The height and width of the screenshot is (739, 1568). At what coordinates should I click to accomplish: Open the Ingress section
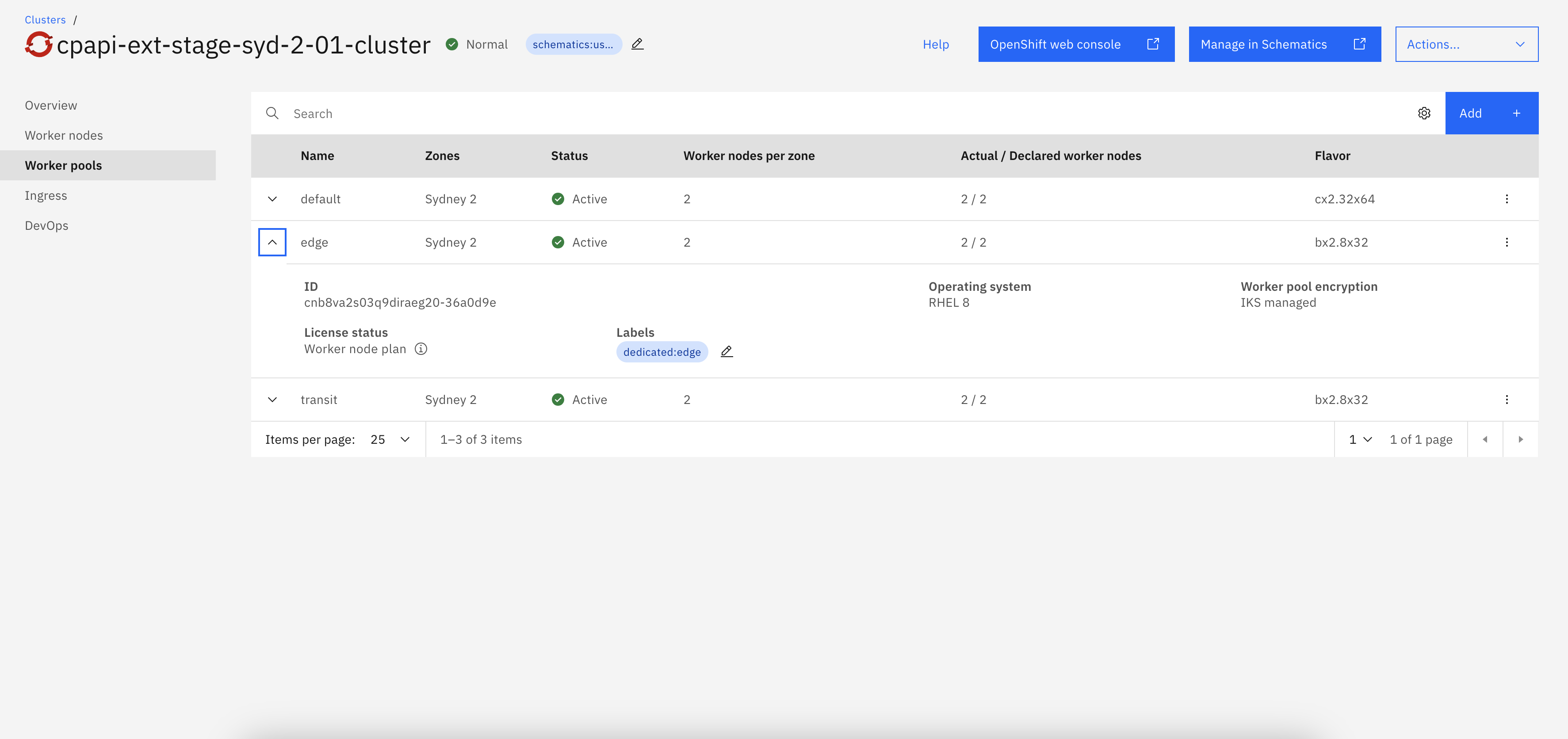click(x=46, y=195)
